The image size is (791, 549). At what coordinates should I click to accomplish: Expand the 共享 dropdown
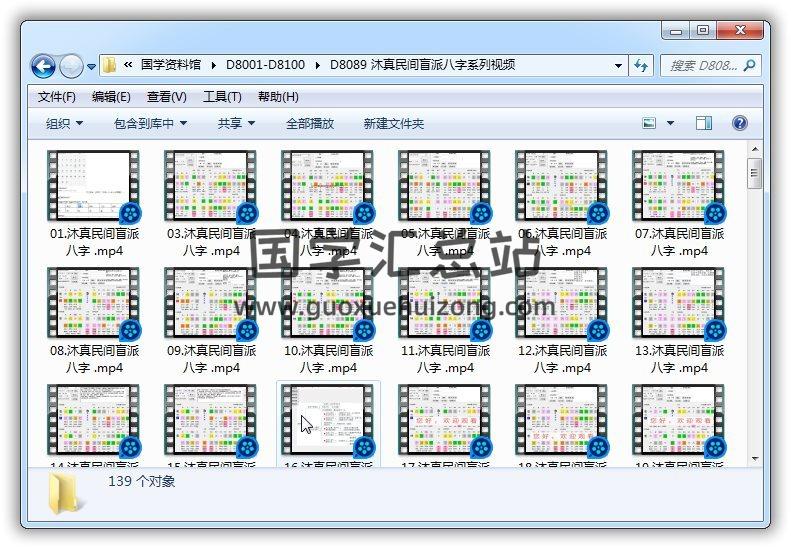point(236,123)
